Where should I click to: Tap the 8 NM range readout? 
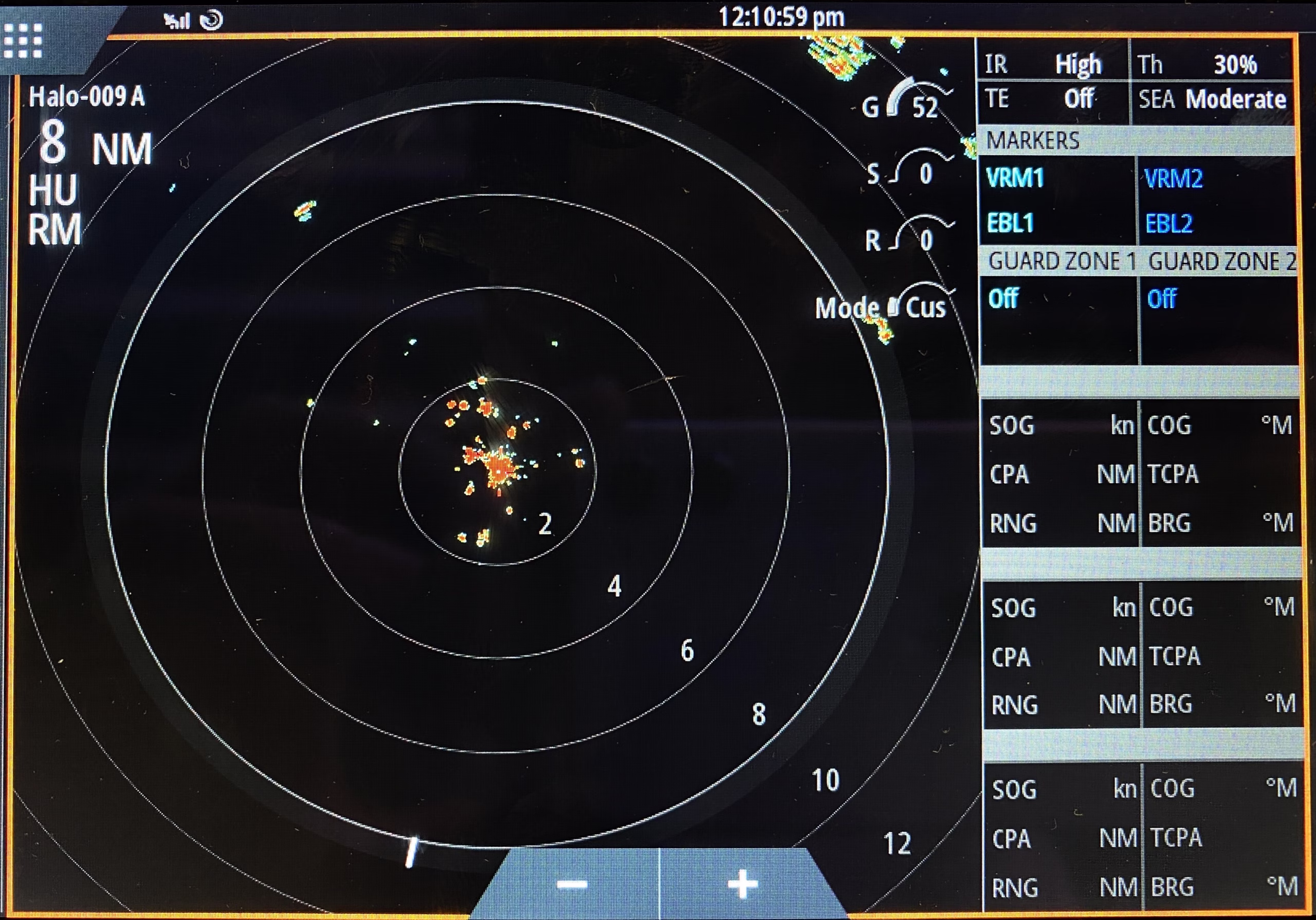tap(96, 143)
